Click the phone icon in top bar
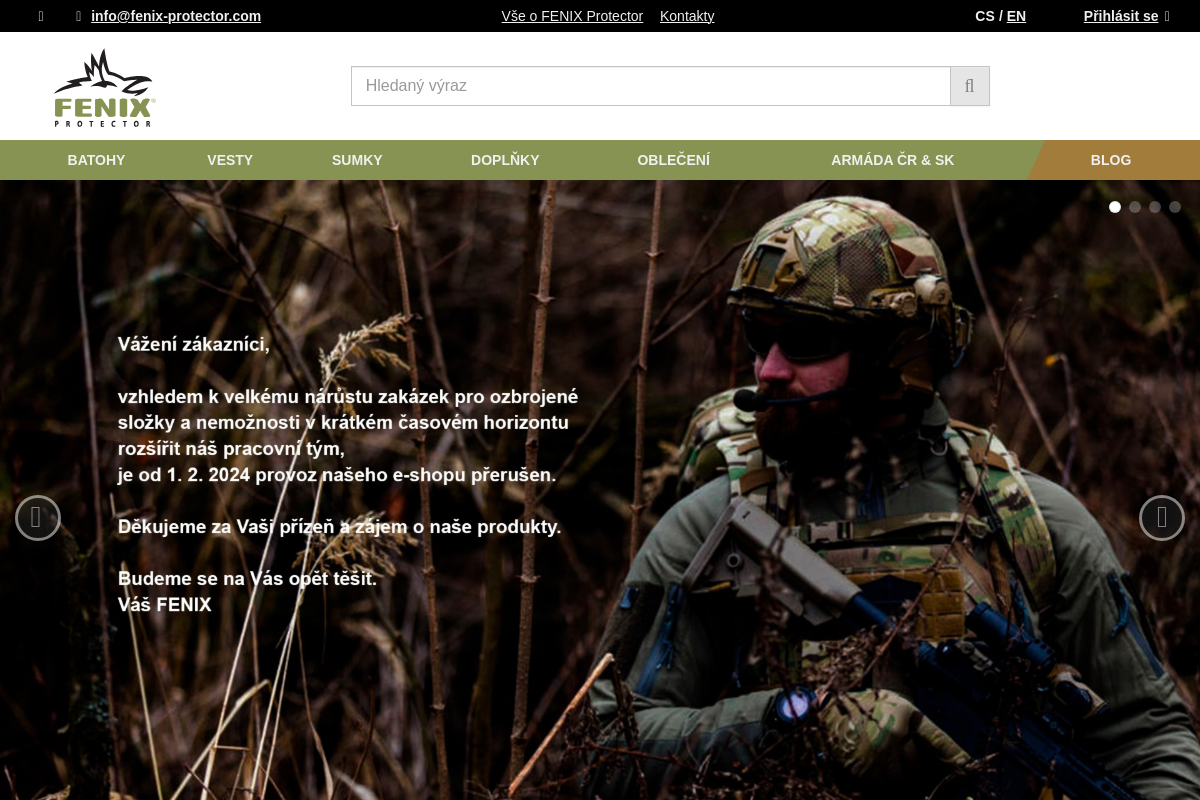This screenshot has width=1200, height=800. (x=41, y=16)
